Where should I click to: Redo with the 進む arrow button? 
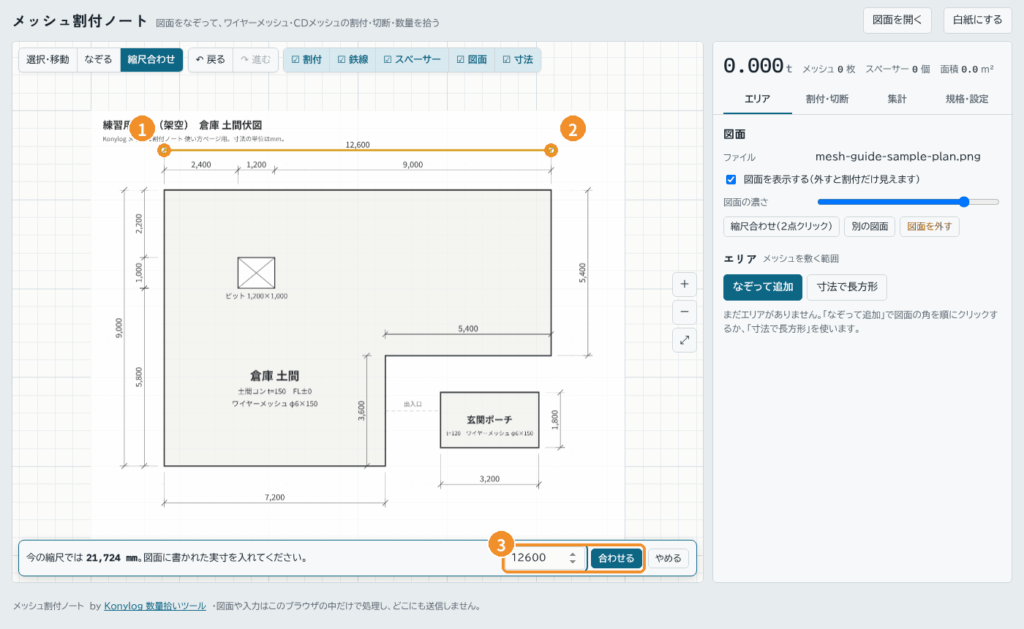point(255,59)
